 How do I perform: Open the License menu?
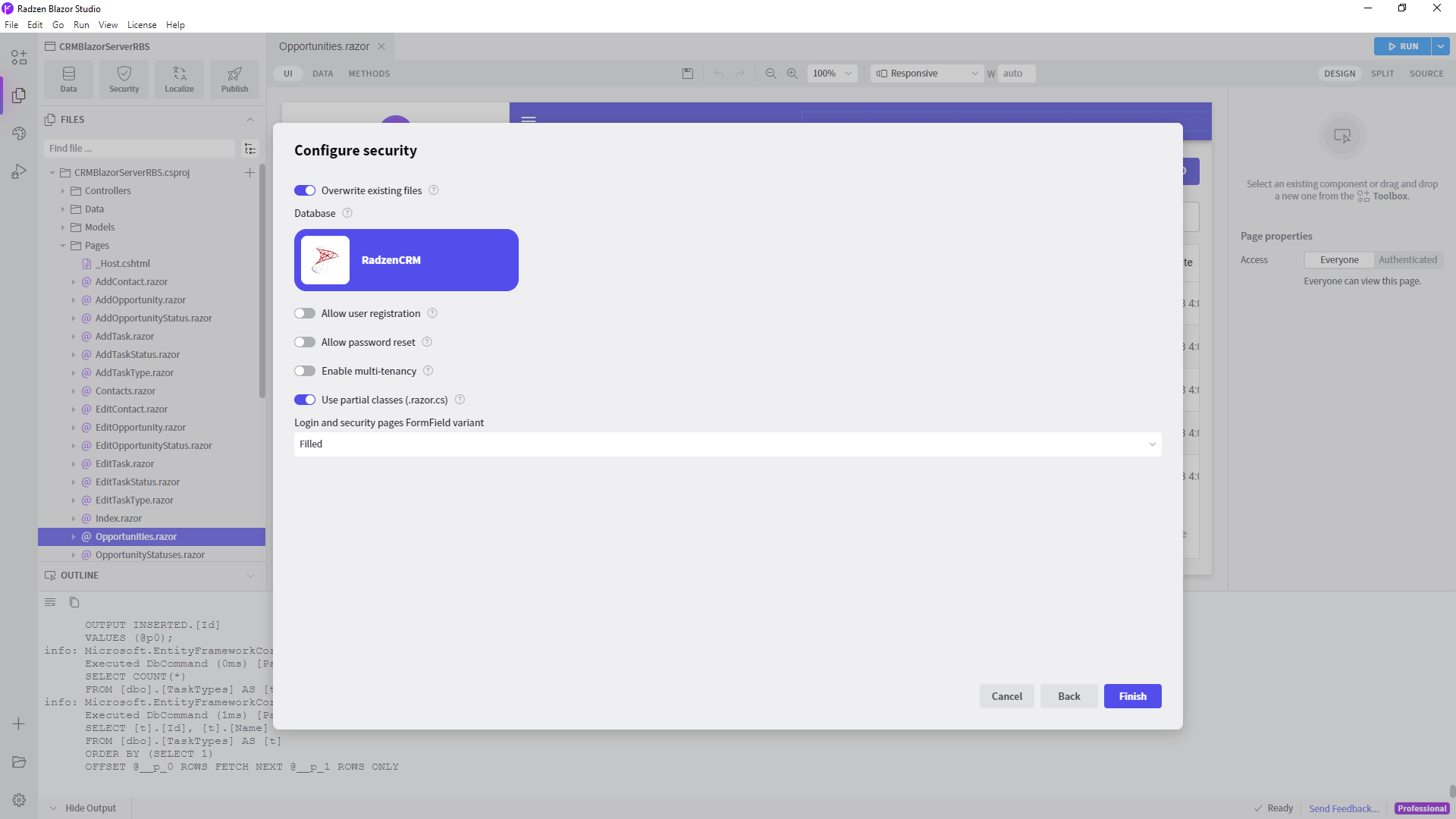[142, 25]
